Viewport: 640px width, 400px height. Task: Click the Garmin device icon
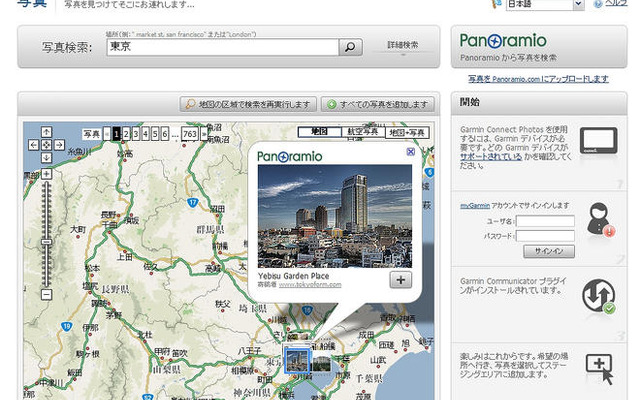click(x=598, y=141)
